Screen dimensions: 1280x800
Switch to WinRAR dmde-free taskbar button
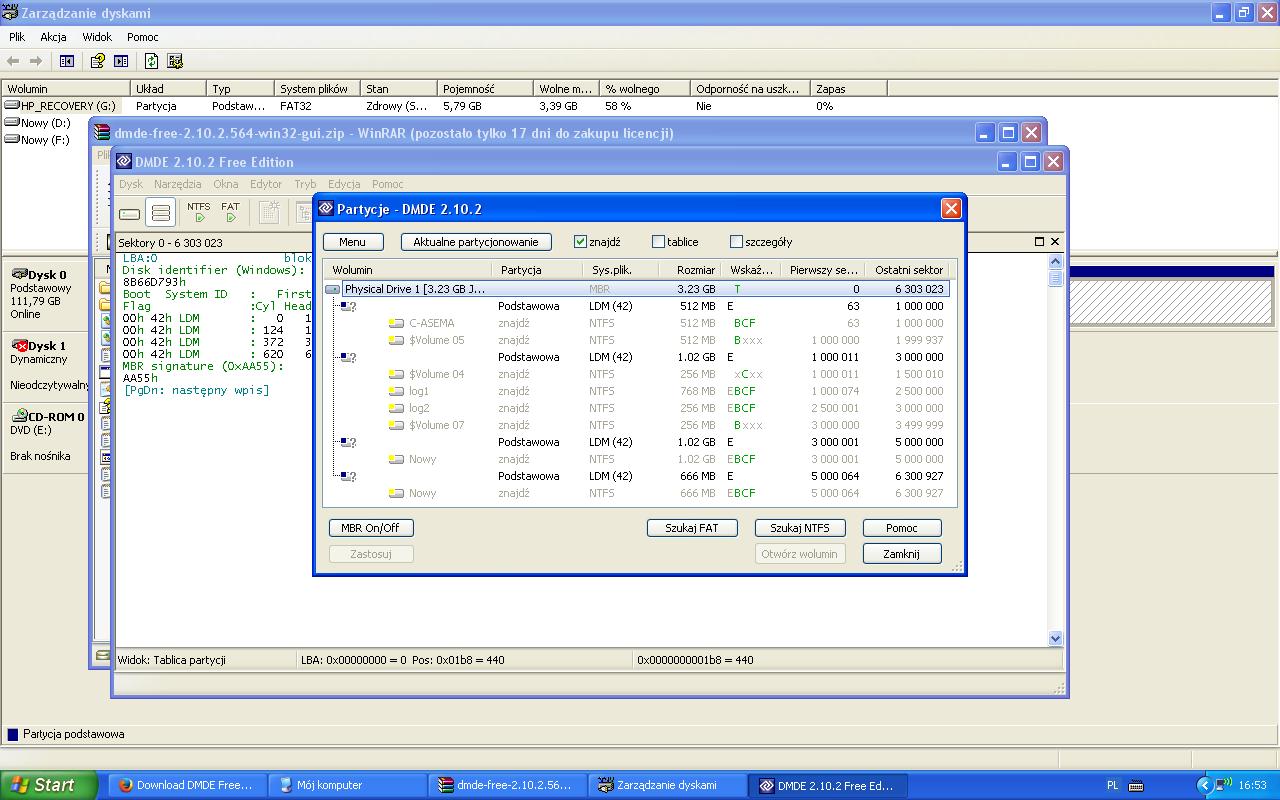coord(509,785)
